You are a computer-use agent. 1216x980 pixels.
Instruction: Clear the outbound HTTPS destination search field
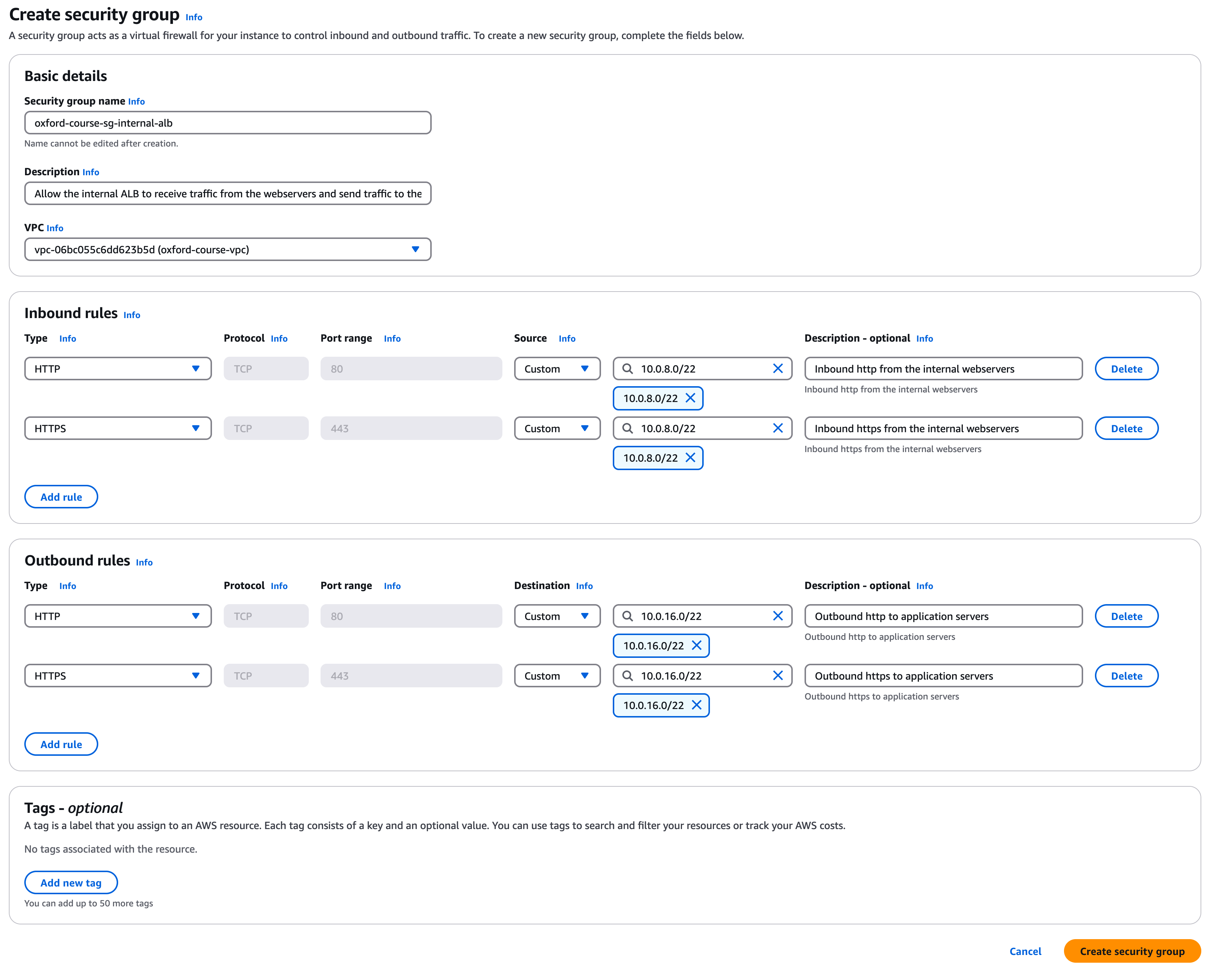778,676
